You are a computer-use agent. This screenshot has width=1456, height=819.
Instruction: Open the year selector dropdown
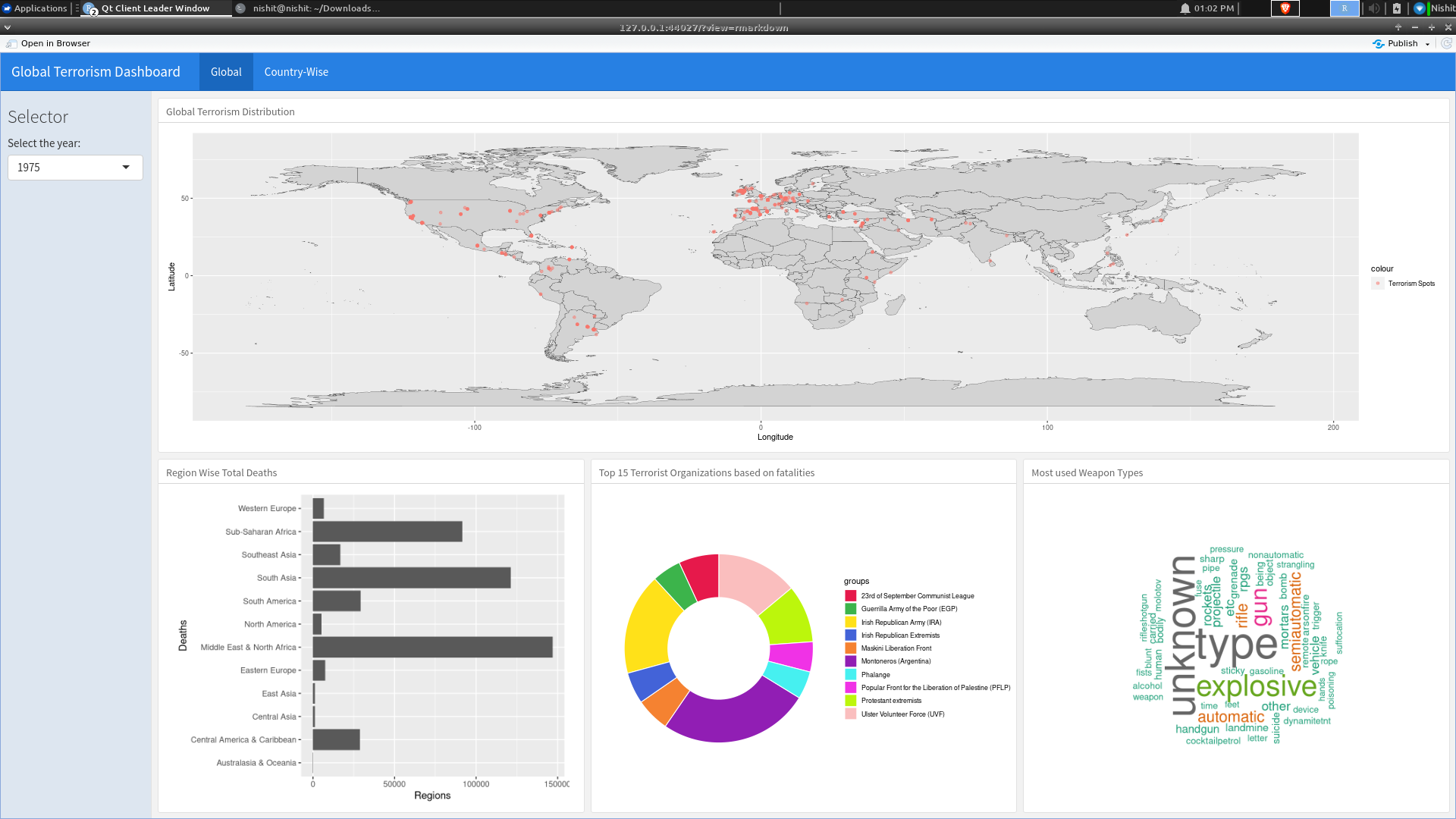click(75, 167)
